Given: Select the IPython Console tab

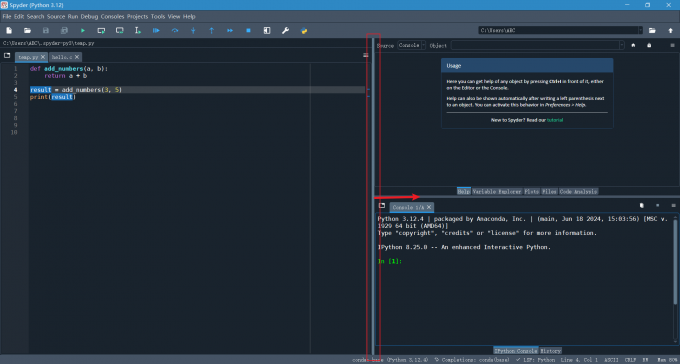Looking at the screenshot, I should 516,351.
